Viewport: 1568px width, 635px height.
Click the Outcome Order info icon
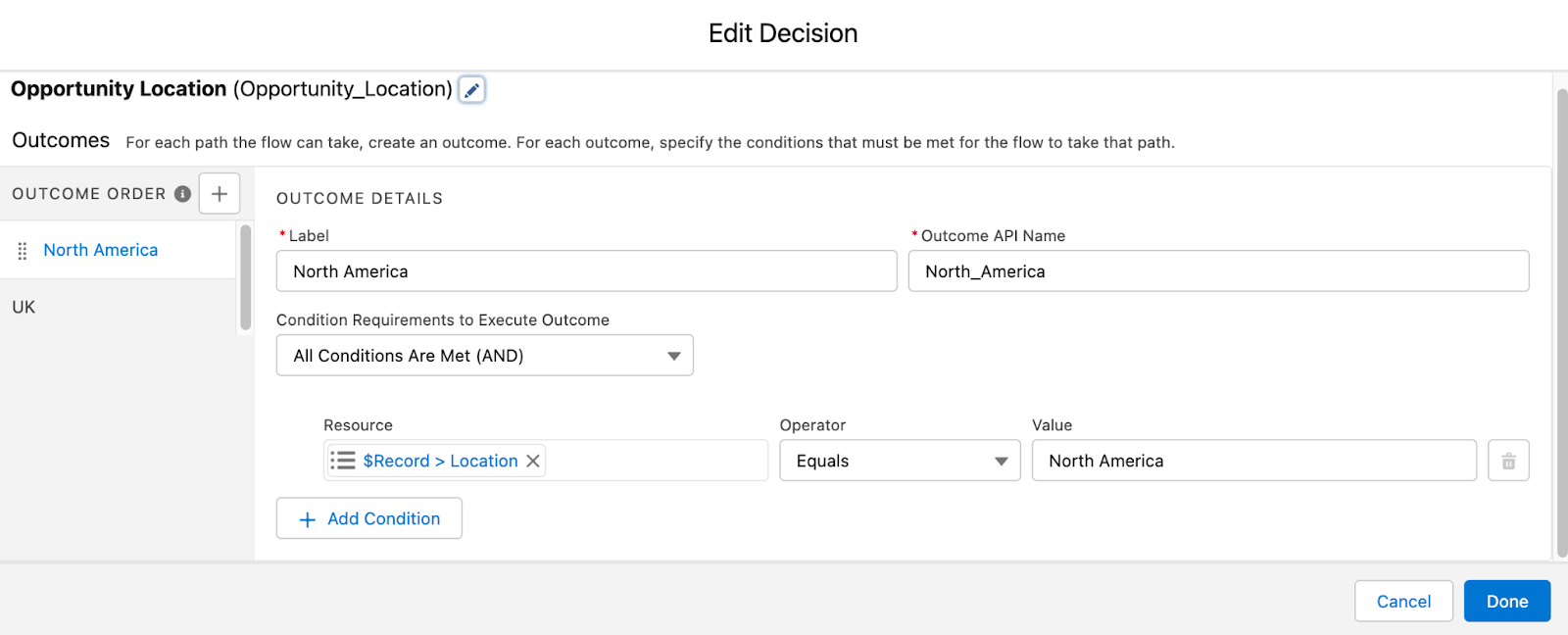point(182,194)
